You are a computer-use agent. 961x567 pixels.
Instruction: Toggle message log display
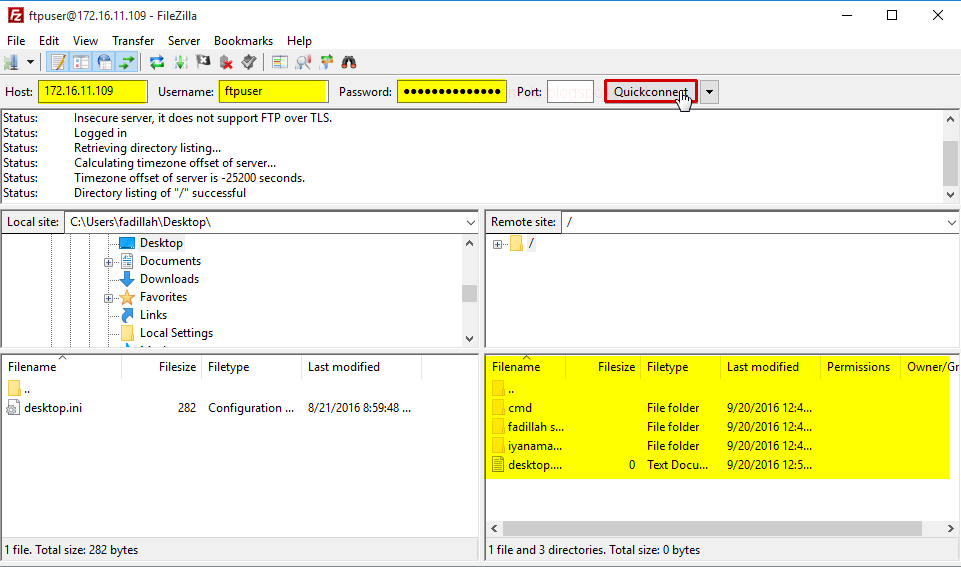click(x=58, y=62)
